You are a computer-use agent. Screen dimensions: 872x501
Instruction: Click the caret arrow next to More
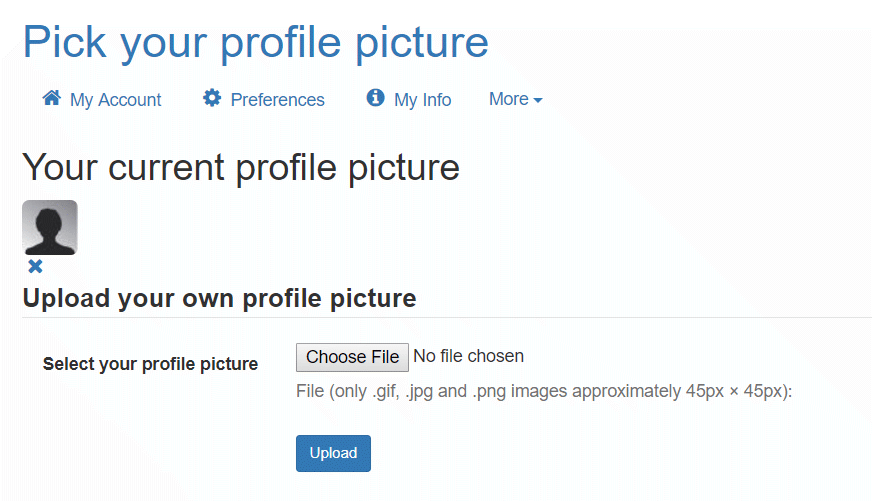[538, 100]
